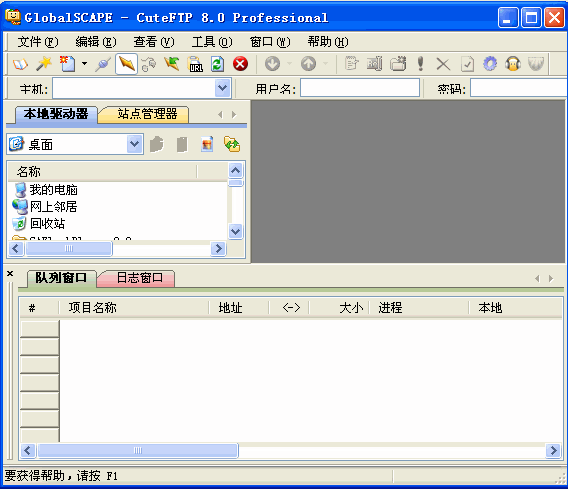Screen dimensions: 568x489
Task: Click the left tab scroll arrow in local pane
Action: [x=220, y=114]
